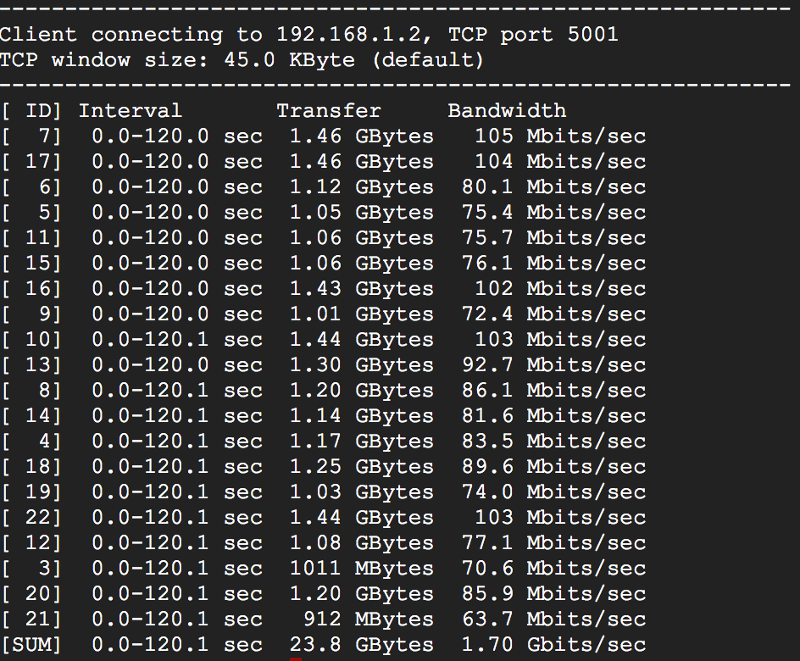Image resolution: width=800 pixels, height=661 pixels.
Task: Click the SUM row label
Action: pos(32,645)
